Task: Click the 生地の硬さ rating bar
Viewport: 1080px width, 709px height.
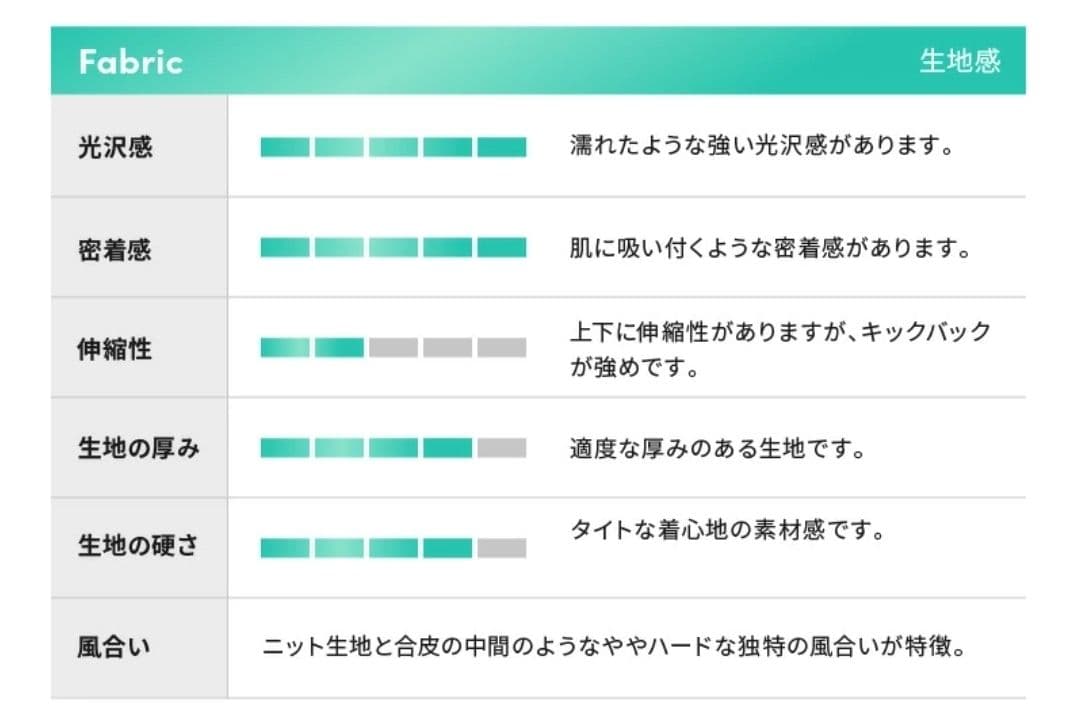Action: (x=393, y=548)
